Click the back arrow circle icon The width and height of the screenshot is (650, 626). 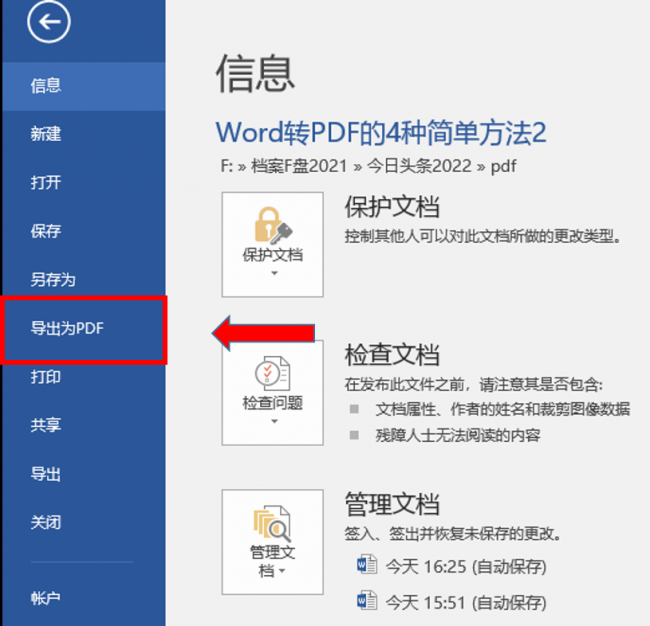(49, 22)
